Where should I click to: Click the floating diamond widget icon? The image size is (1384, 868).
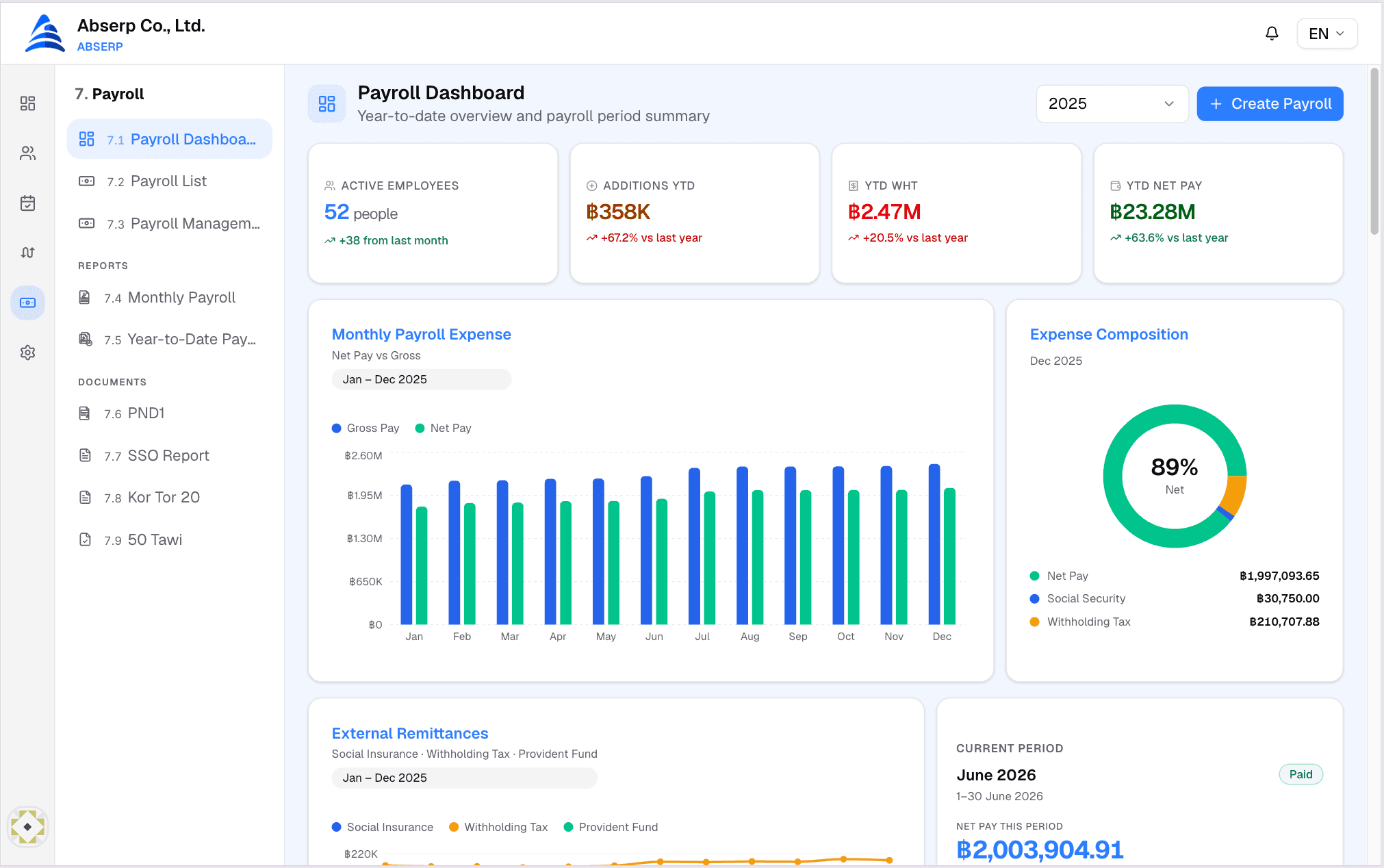(27, 827)
